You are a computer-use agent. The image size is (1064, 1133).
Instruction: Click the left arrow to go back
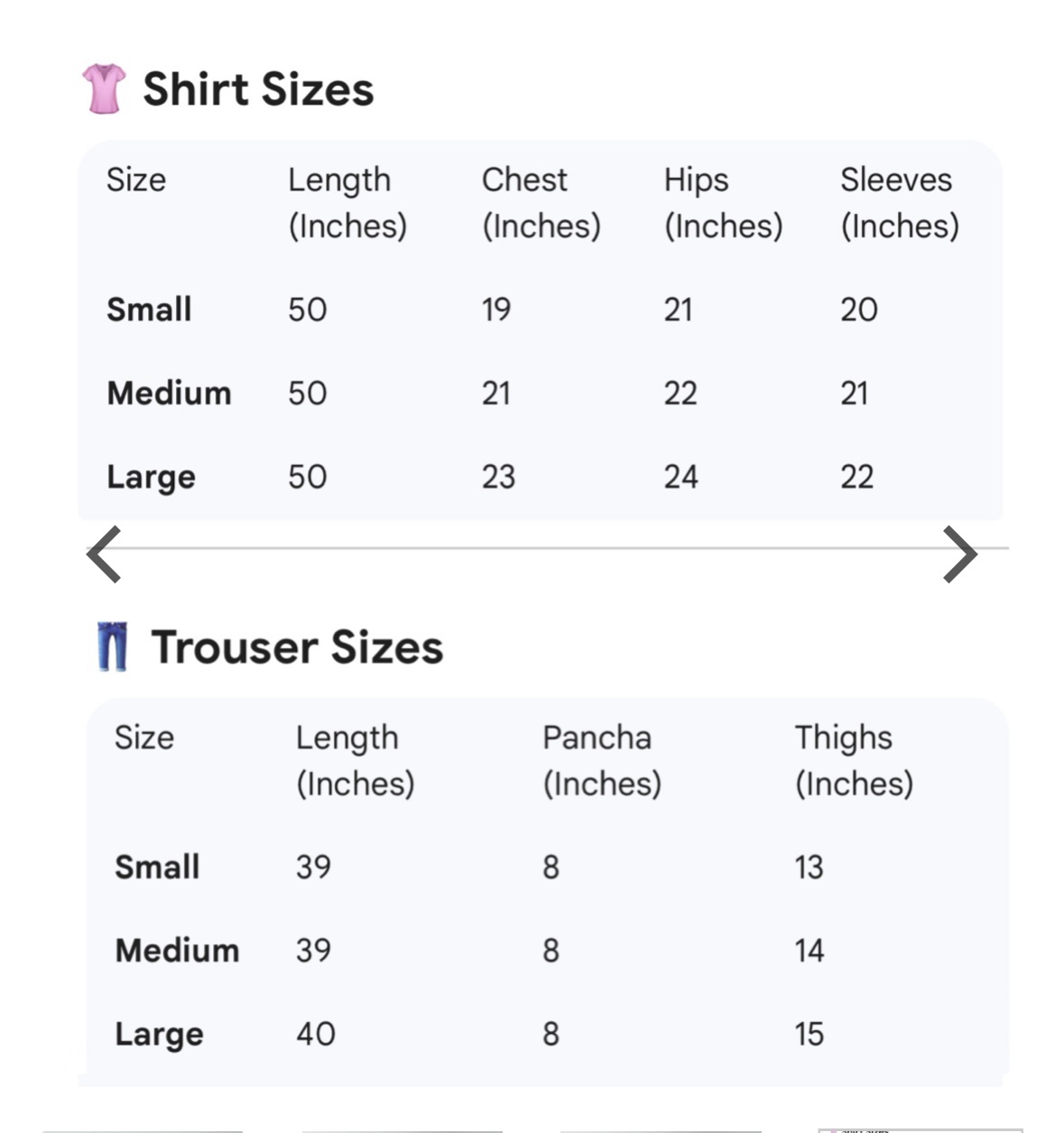coord(104,553)
